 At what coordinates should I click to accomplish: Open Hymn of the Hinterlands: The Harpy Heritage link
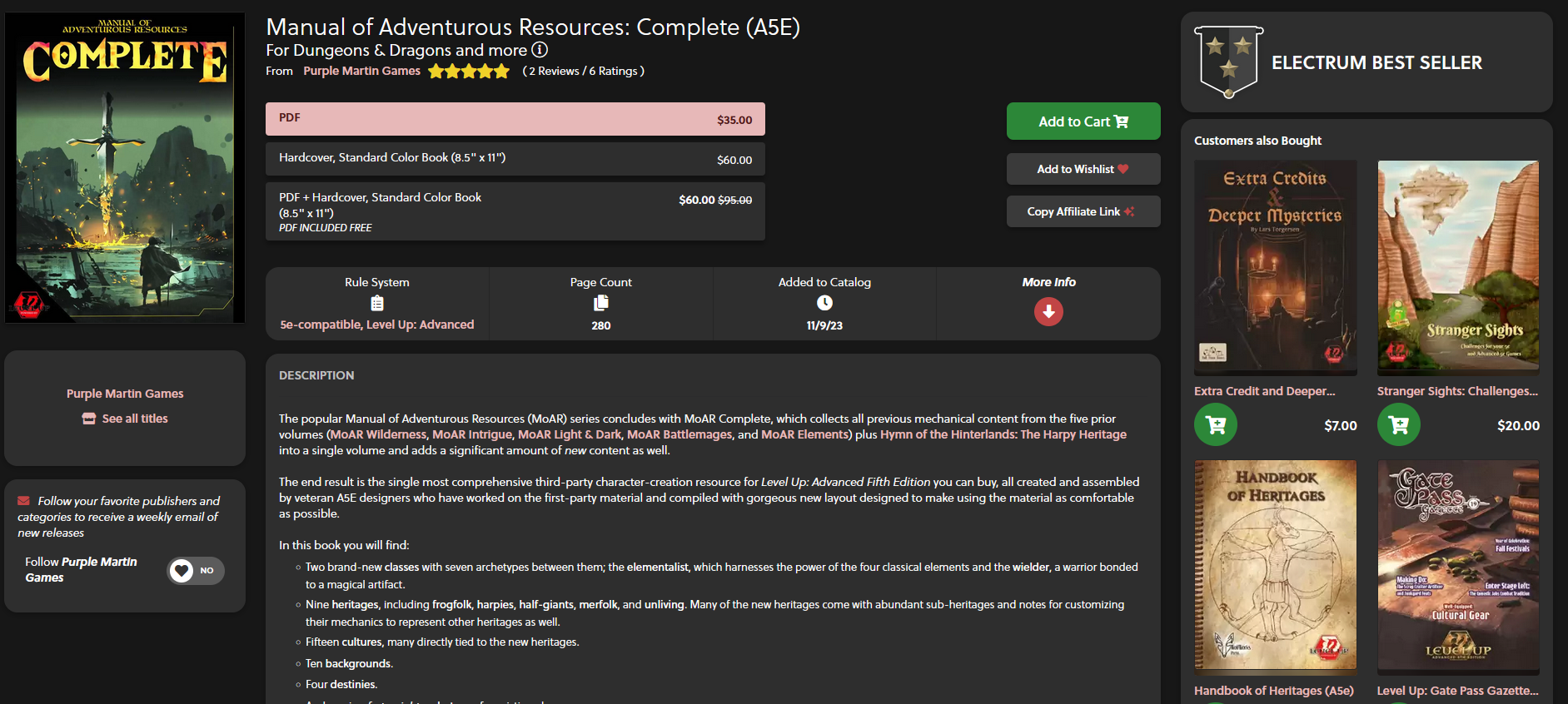pos(1003,434)
